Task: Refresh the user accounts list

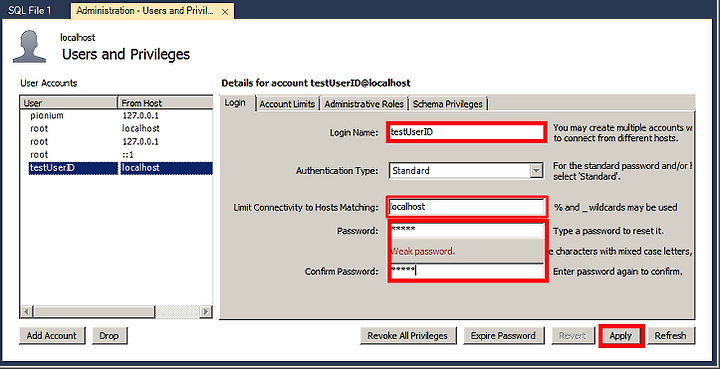Action: [x=670, y=335]
